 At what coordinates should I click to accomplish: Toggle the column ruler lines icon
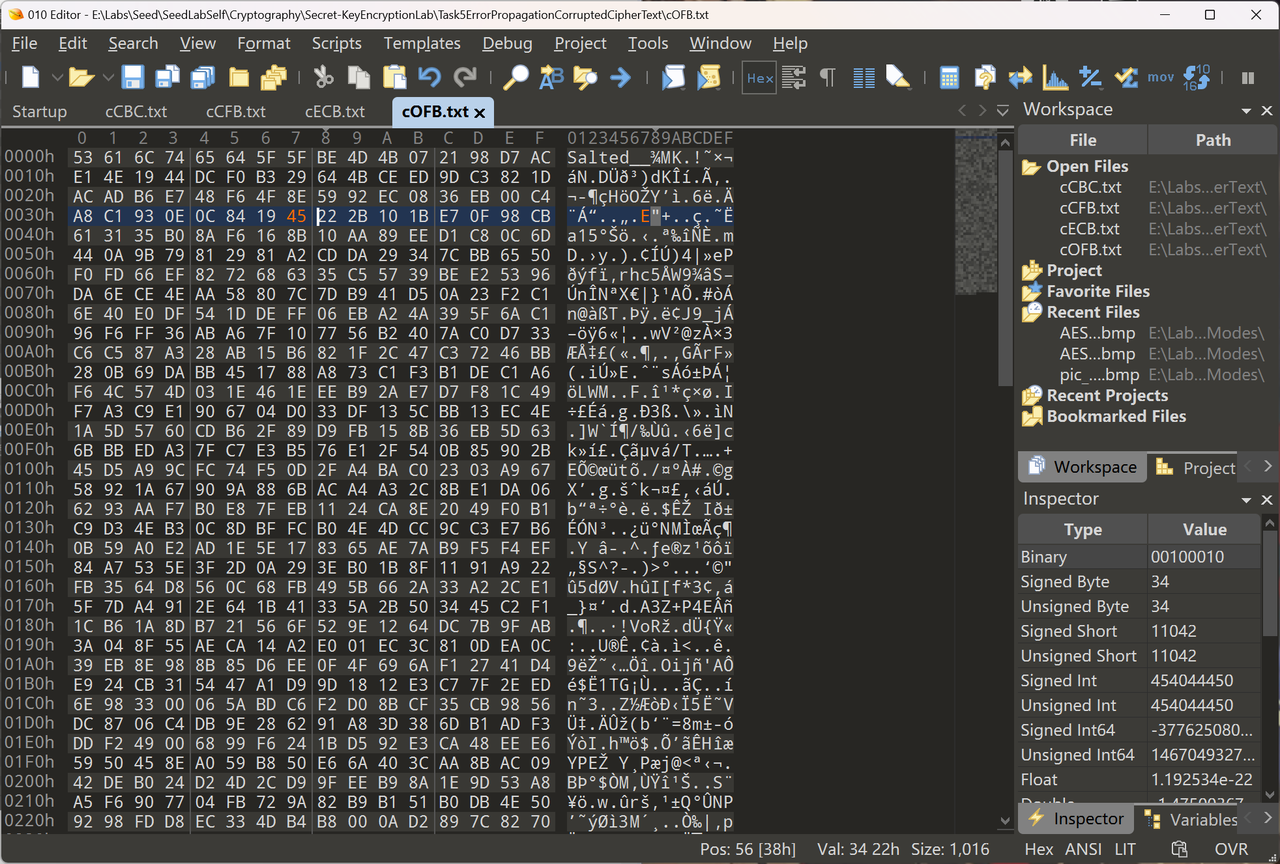[863, 77]
